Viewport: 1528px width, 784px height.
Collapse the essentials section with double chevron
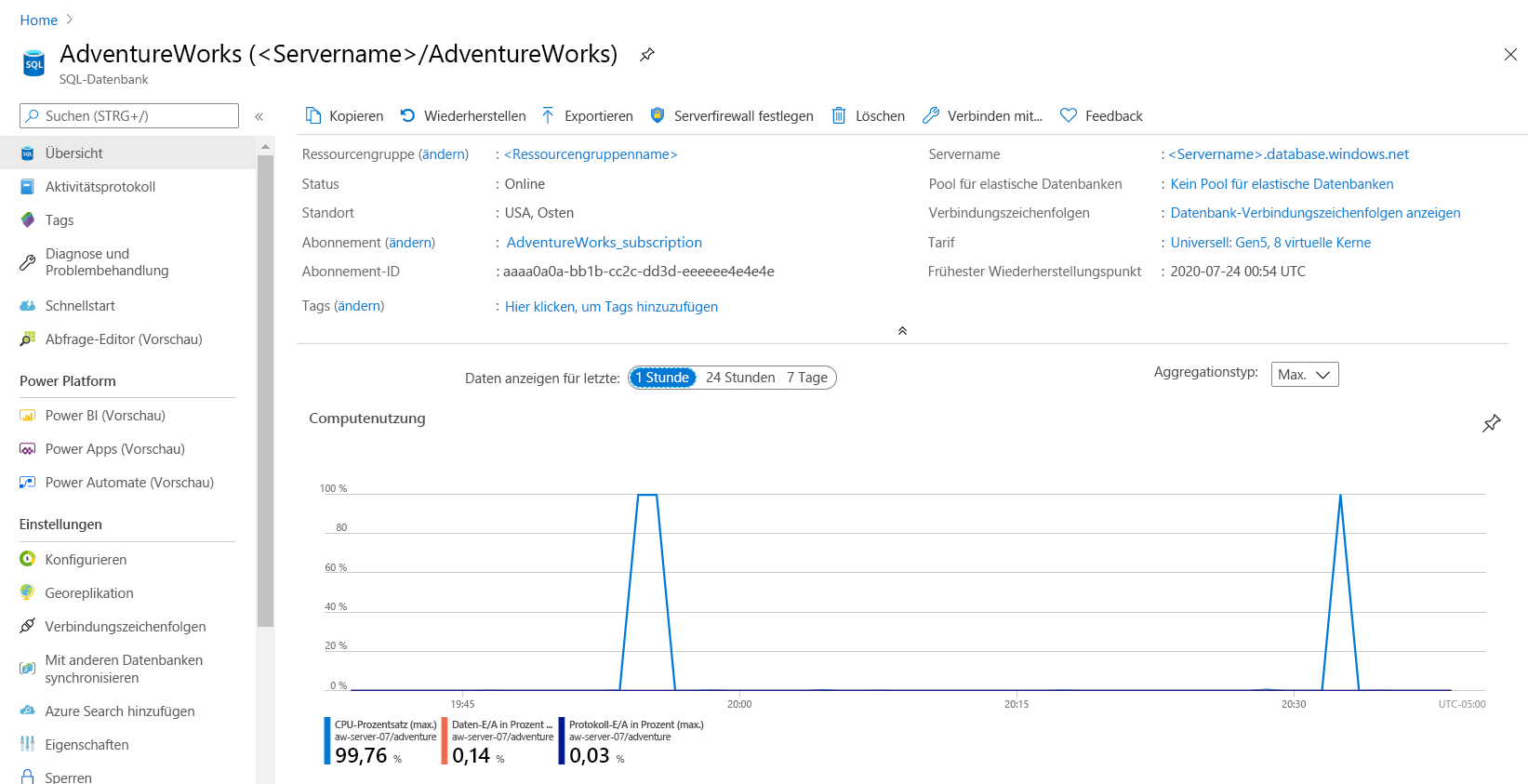click(902, 331)
